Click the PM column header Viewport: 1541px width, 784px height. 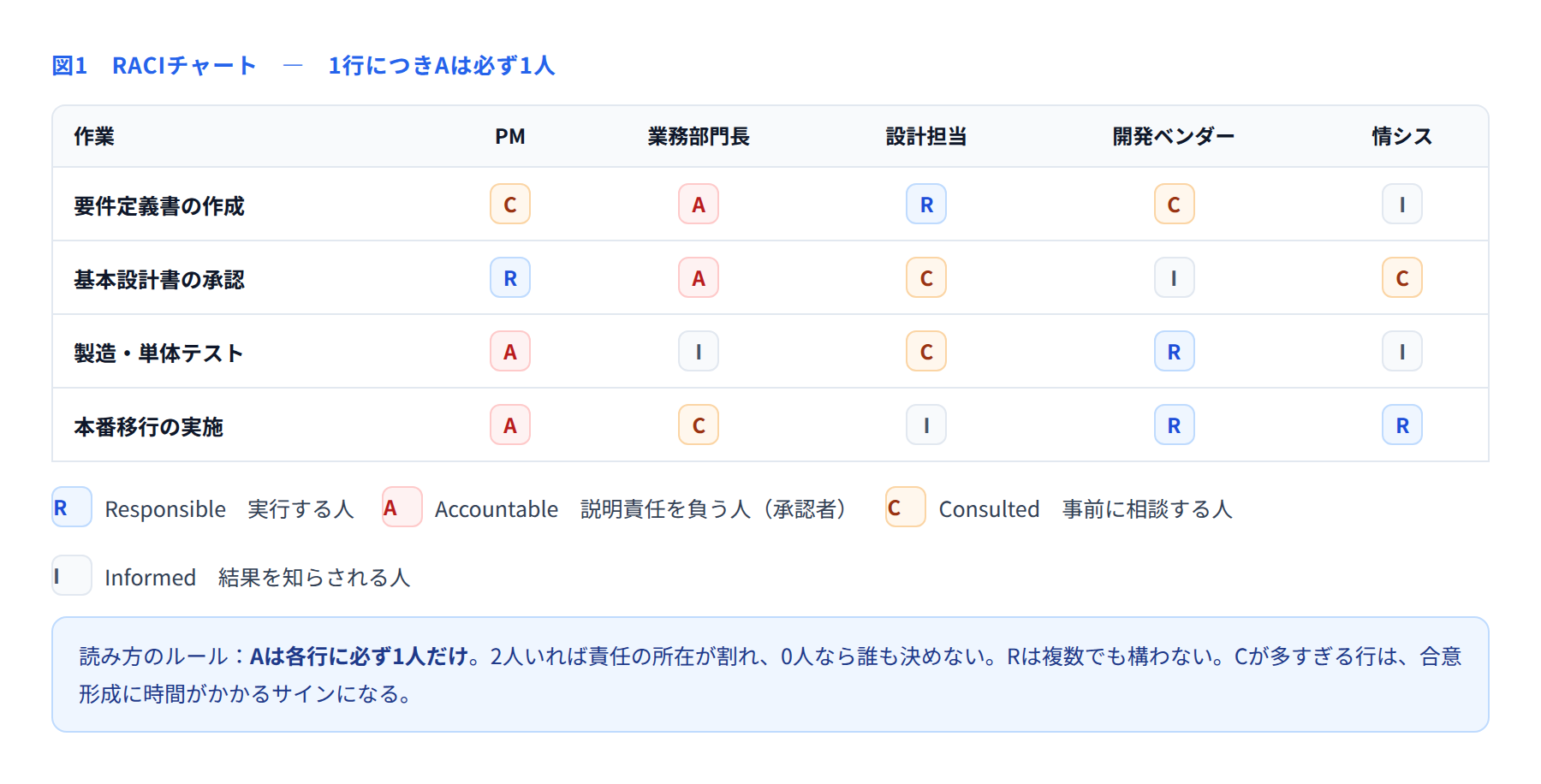click(x=510, y=137)
